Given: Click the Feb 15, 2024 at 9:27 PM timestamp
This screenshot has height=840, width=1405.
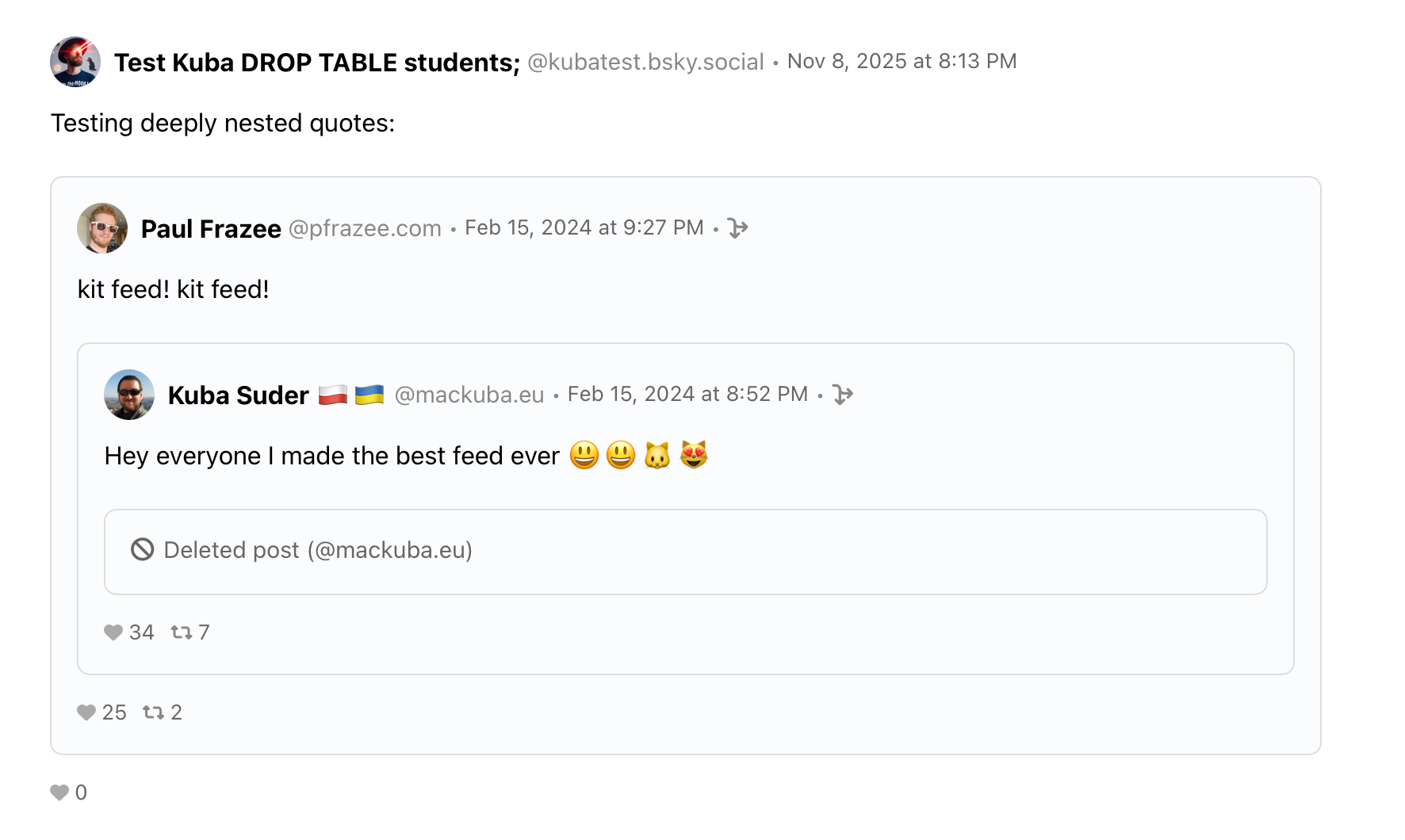Looking at the screenshot, I should [x=584, y=227].
